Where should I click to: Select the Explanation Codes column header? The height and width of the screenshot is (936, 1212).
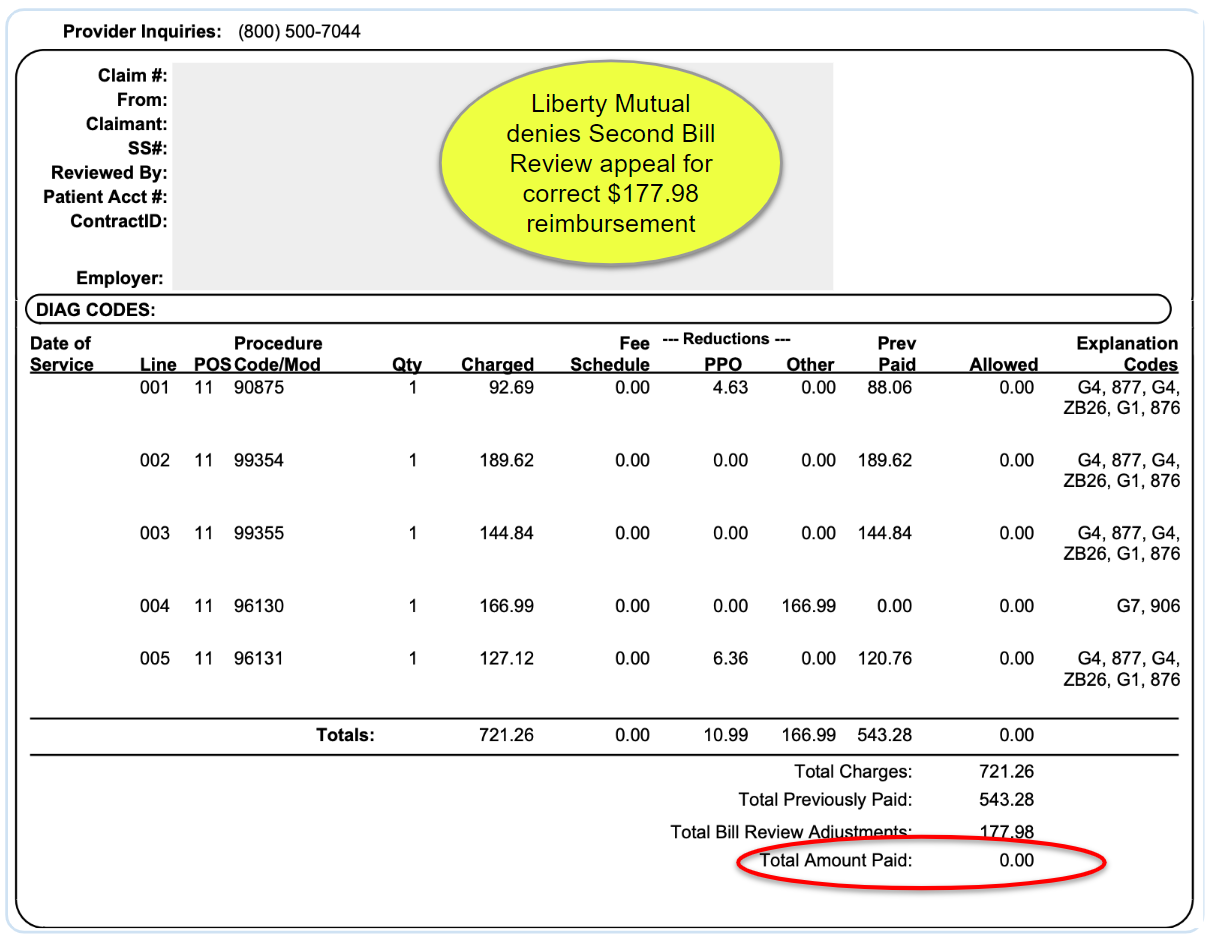tap(1127, 354)
